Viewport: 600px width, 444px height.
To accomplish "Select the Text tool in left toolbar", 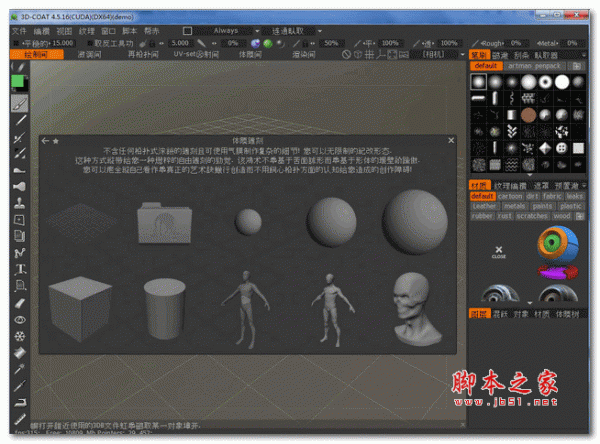I will point(20,269).
